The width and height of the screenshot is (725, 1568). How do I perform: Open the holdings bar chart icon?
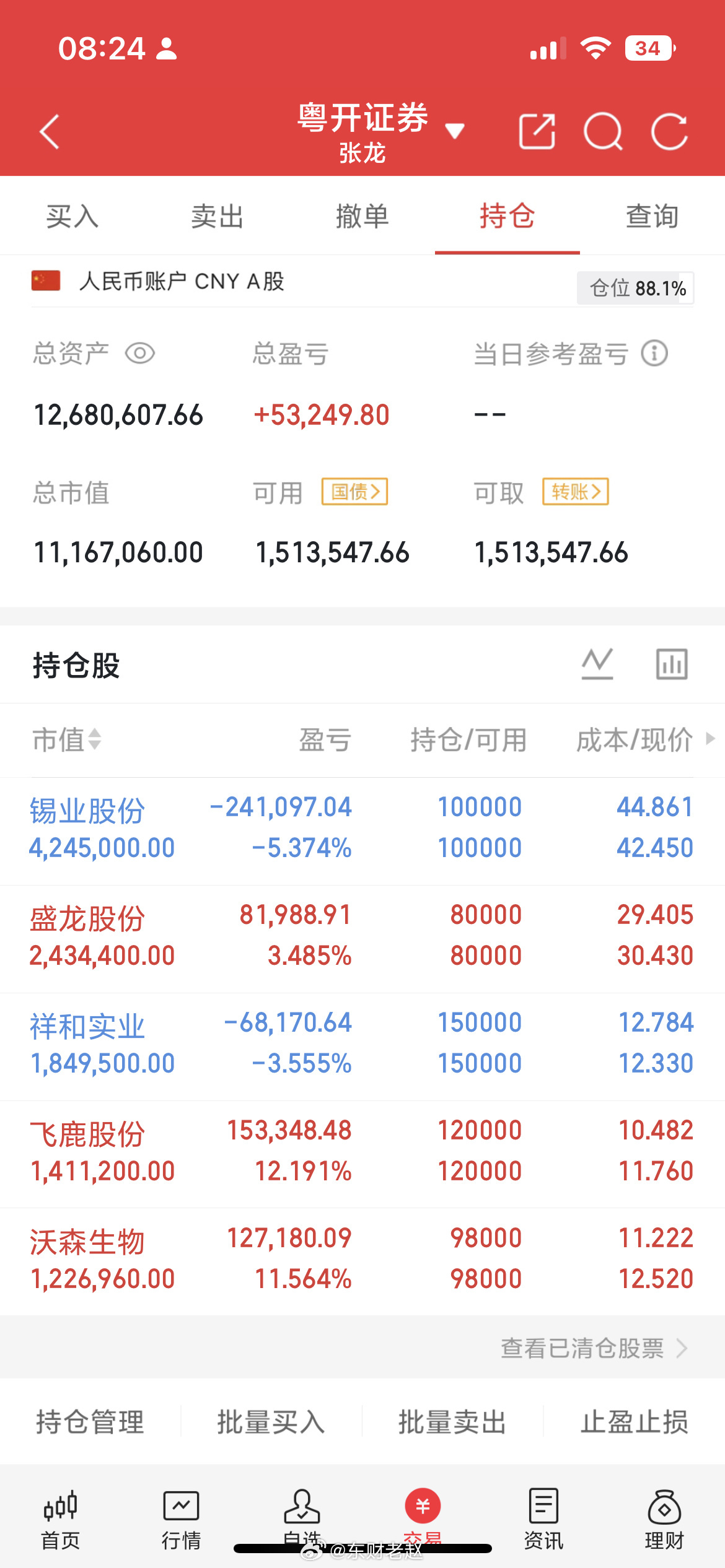coord(672,664)
